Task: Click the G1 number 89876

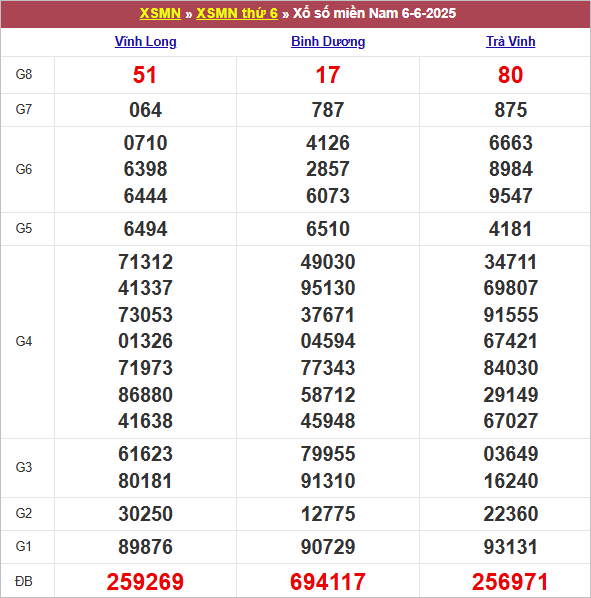Action: (x=146, y=547)
